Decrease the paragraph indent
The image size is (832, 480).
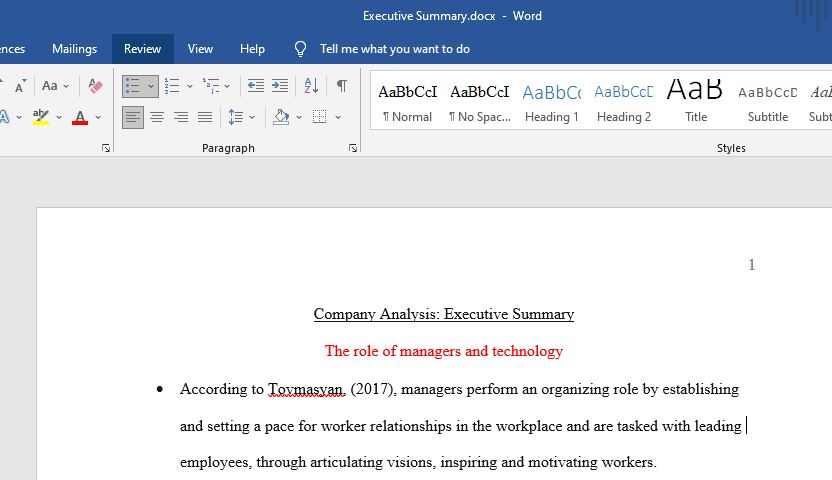pos(256,86)
